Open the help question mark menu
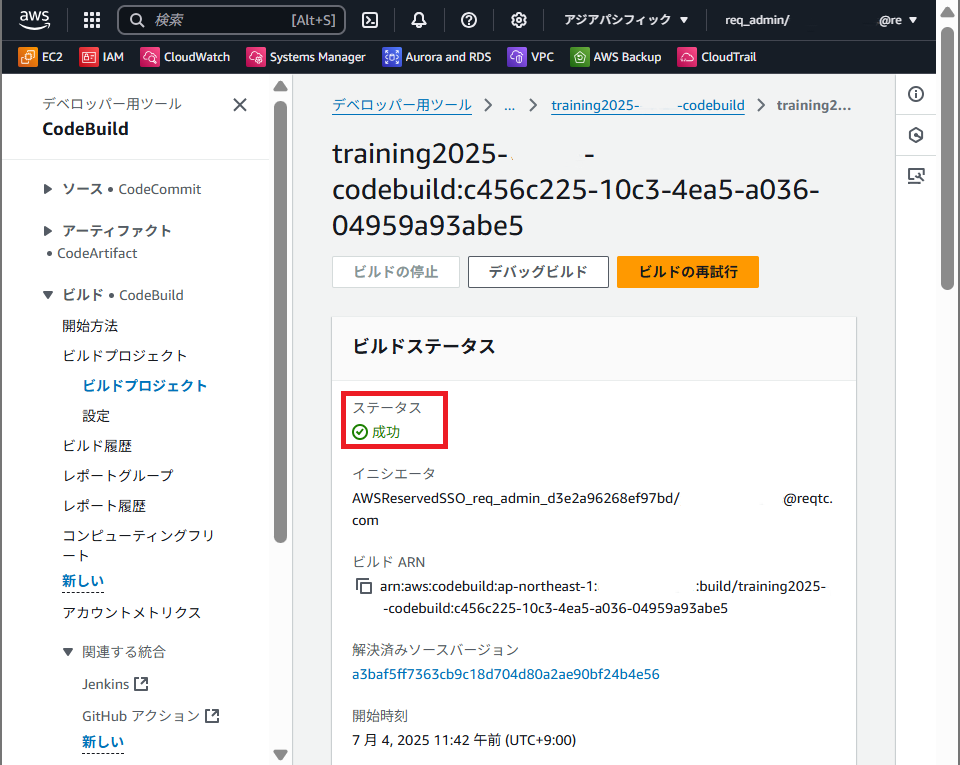 pyautogui.click(x=469, y=20)
